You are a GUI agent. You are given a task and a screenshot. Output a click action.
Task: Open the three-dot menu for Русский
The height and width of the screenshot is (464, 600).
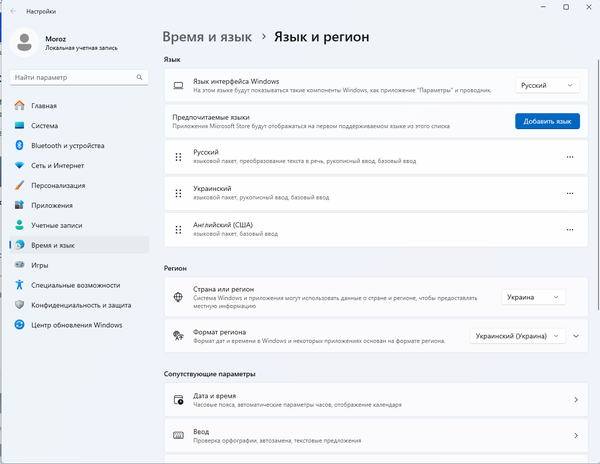click(570, 157)
